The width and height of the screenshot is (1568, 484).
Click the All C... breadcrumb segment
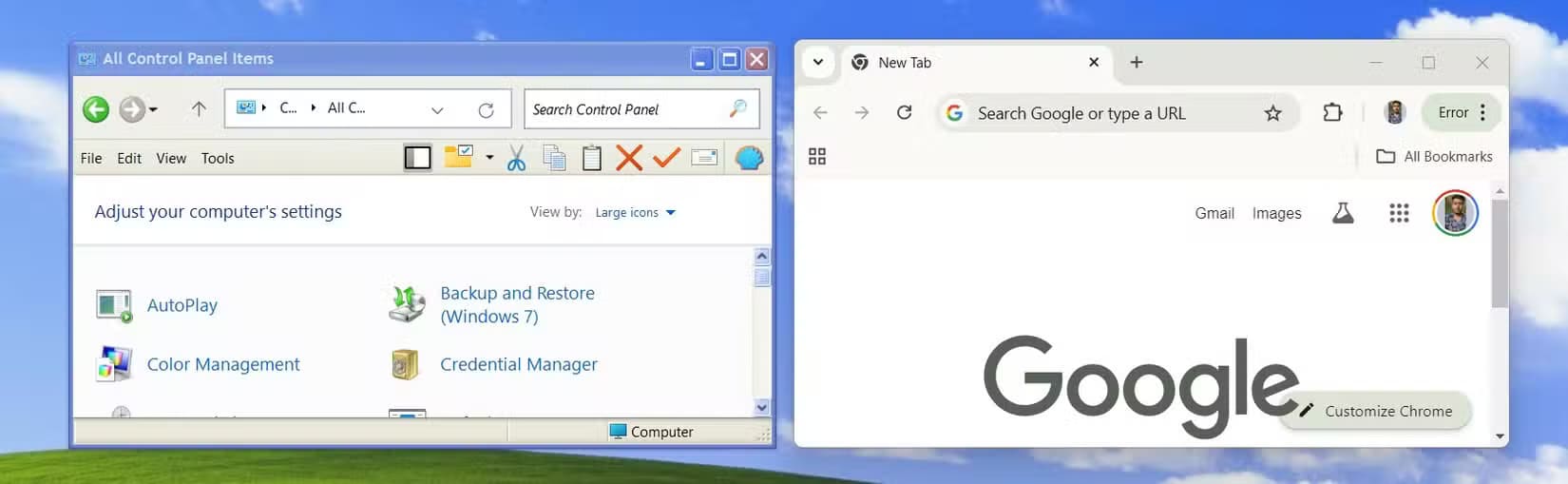[346, 107]
